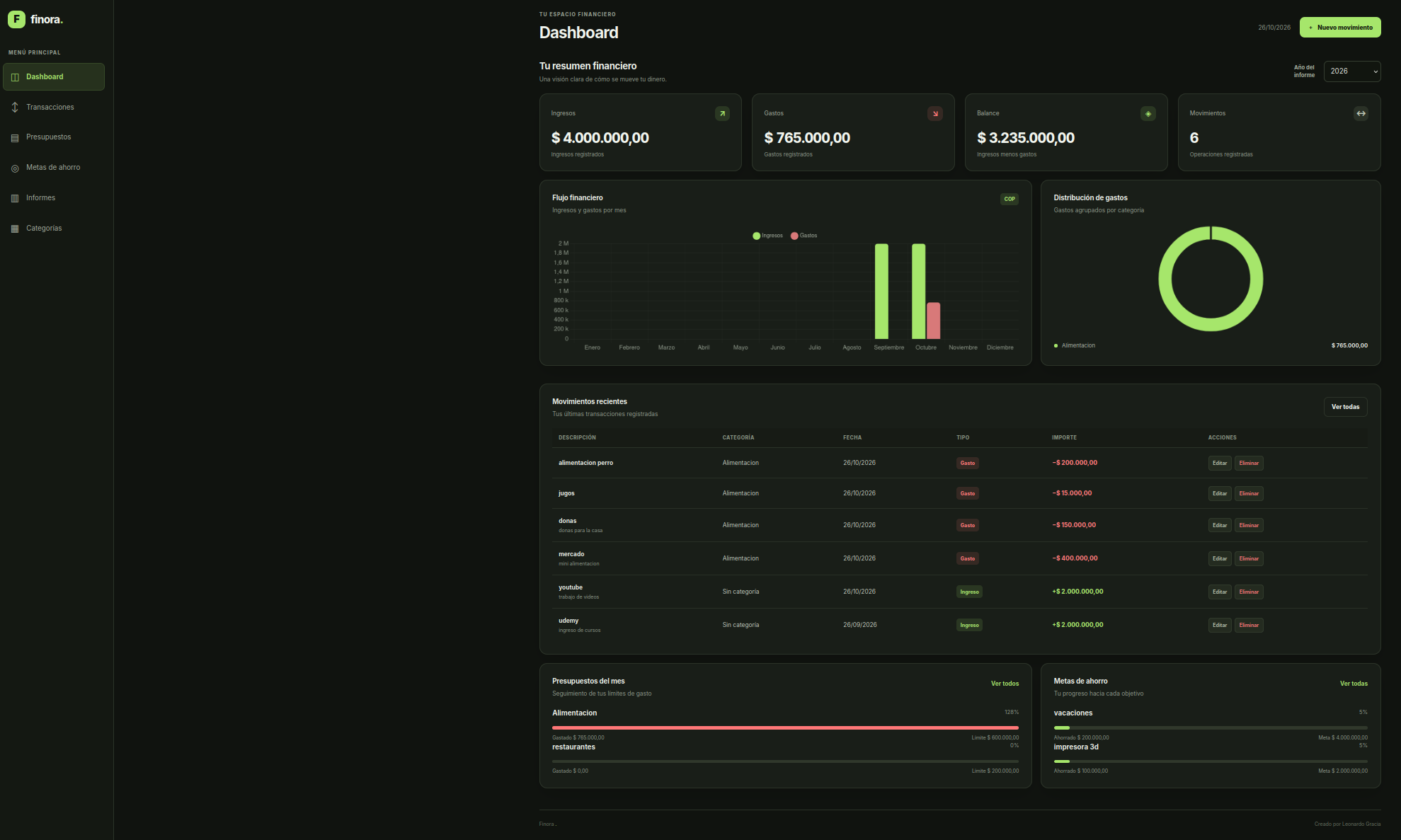Click the Transacciones arrows icon

15,108
